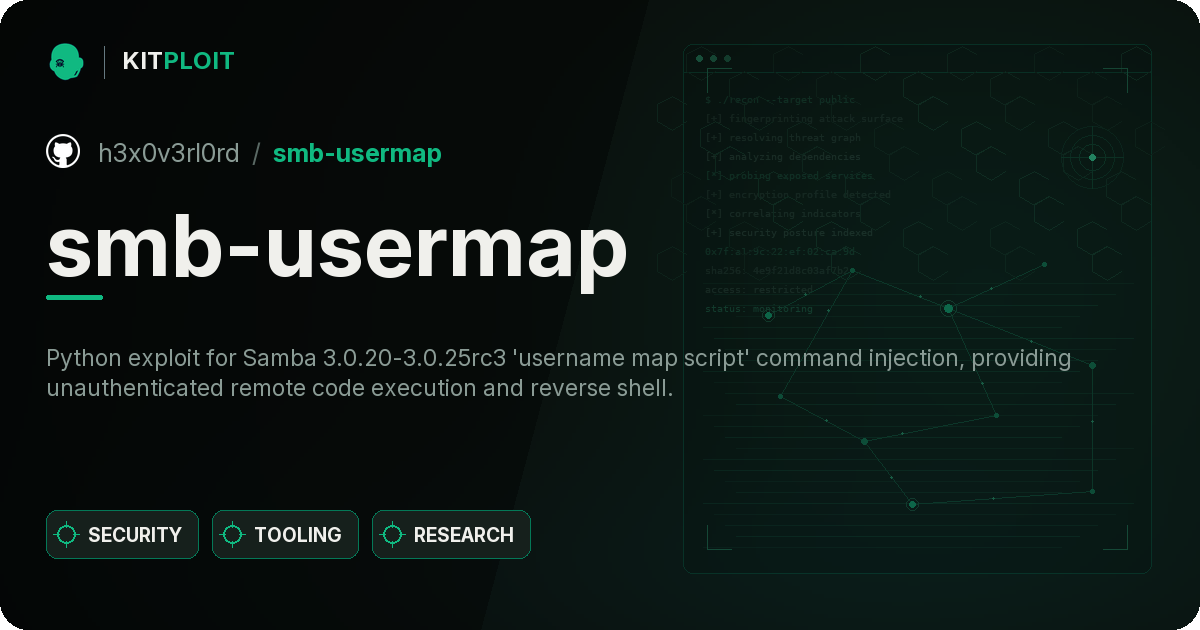Screen dimensions: 1200x630
Task: Click 'correlating indicators' terminal line
Action: tap(783, 214)
